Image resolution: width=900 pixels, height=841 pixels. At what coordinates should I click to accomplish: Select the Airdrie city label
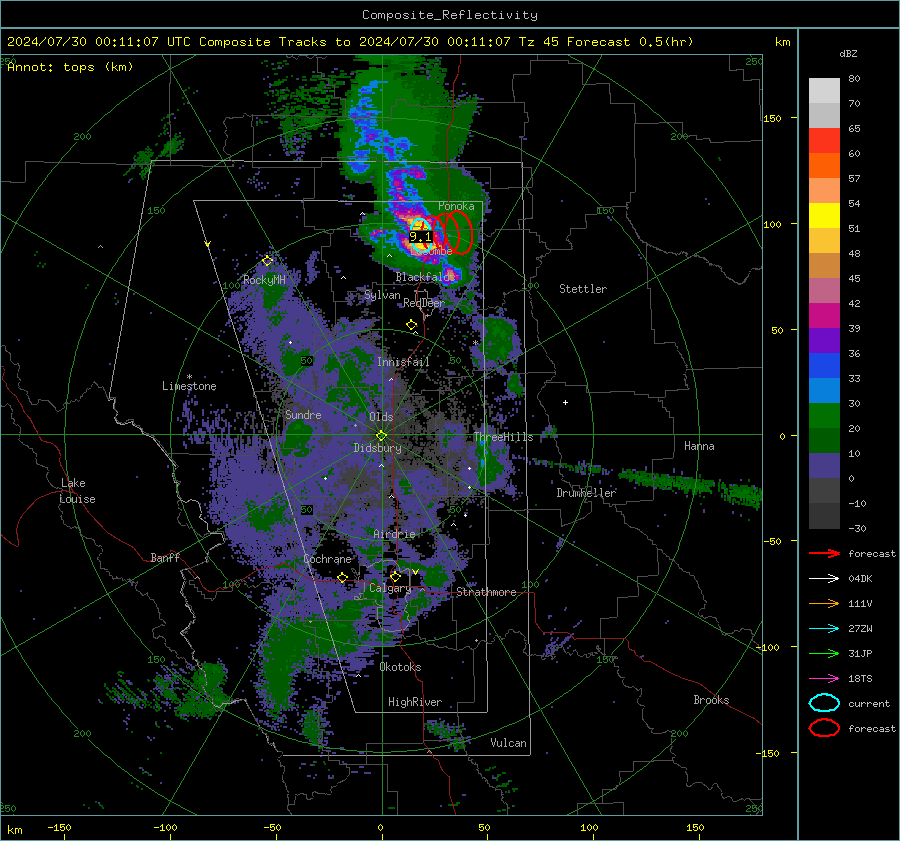[x=394, y=534]
